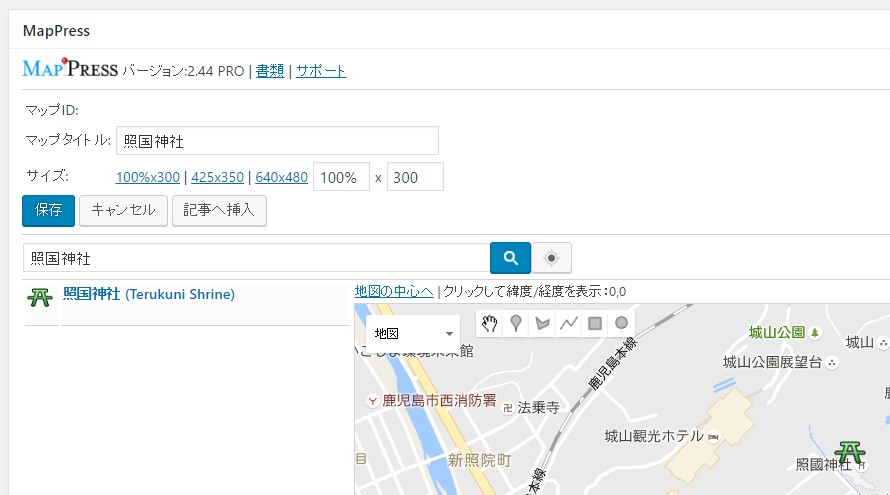Image resolution: width=890 pixels, height=495 pixels.
Task: Select the marker drawing tool
Action: pyautogui.click(x=515, y=324)
